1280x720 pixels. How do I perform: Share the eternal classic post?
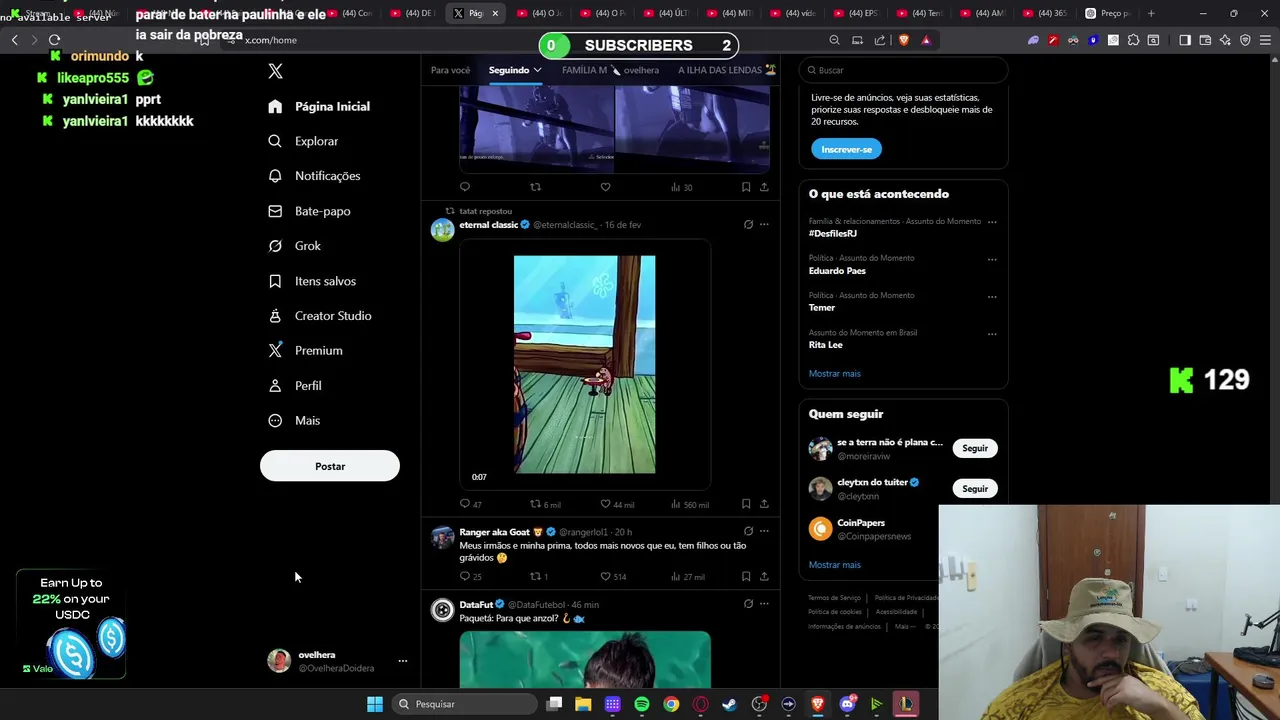[x=764, y=504]
